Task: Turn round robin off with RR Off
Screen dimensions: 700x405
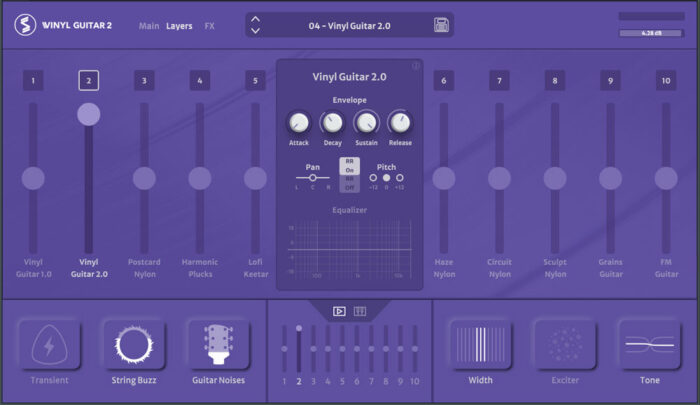Action: pyautogui.click(x=350, y=184)
